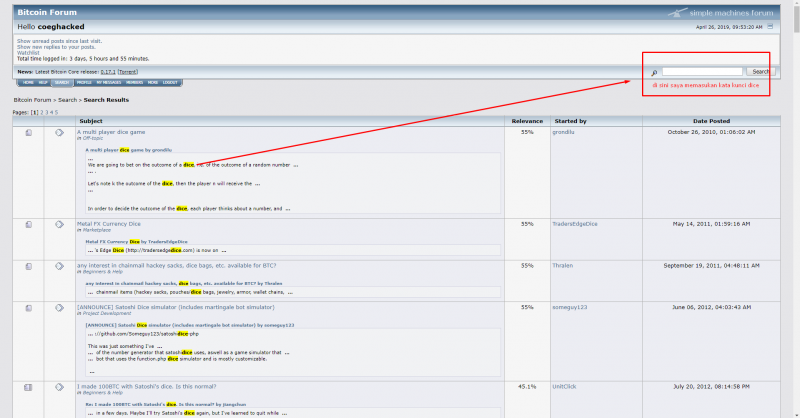This screenshot has height=418, width=800.
Task: Go to results page 4
Action: point(52,113)
